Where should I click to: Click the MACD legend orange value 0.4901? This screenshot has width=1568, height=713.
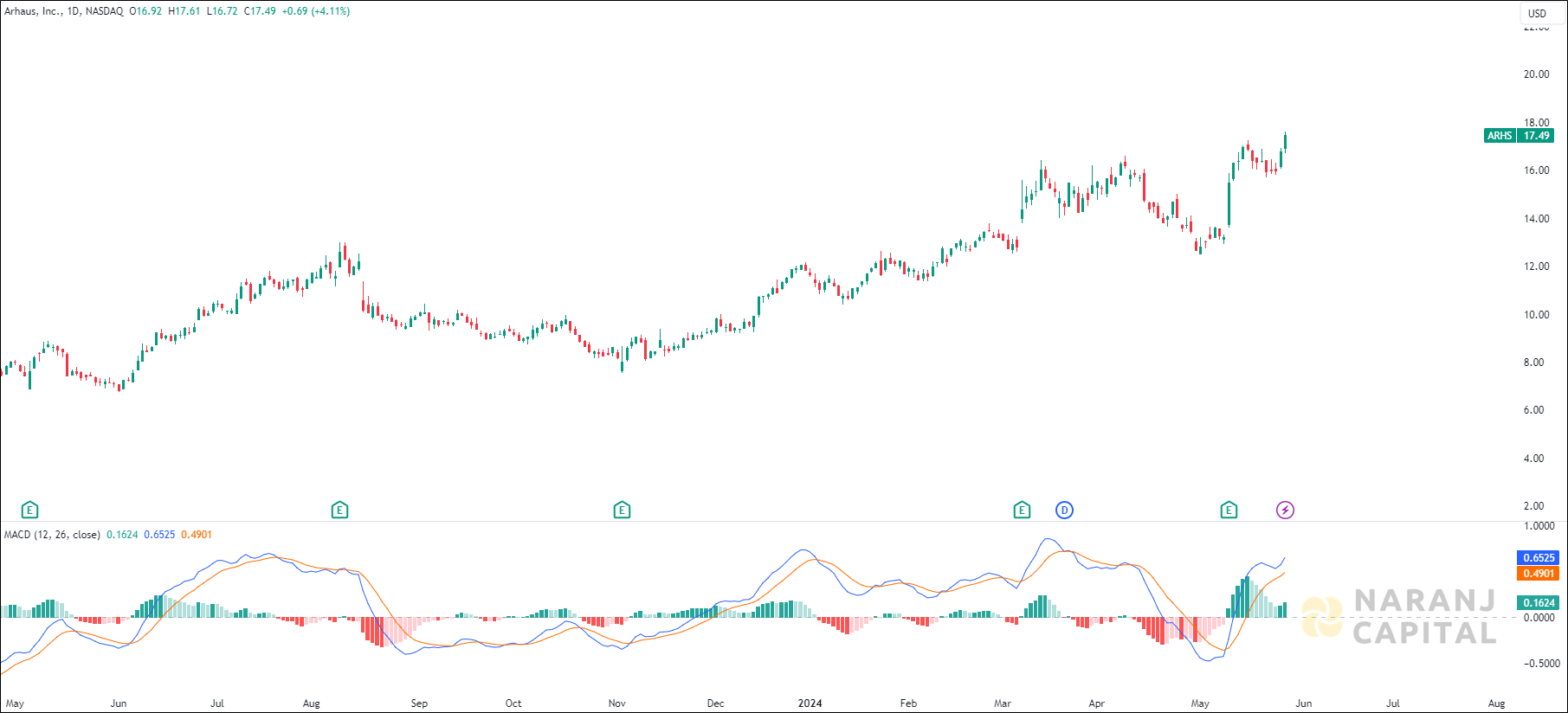click(197, 535)
